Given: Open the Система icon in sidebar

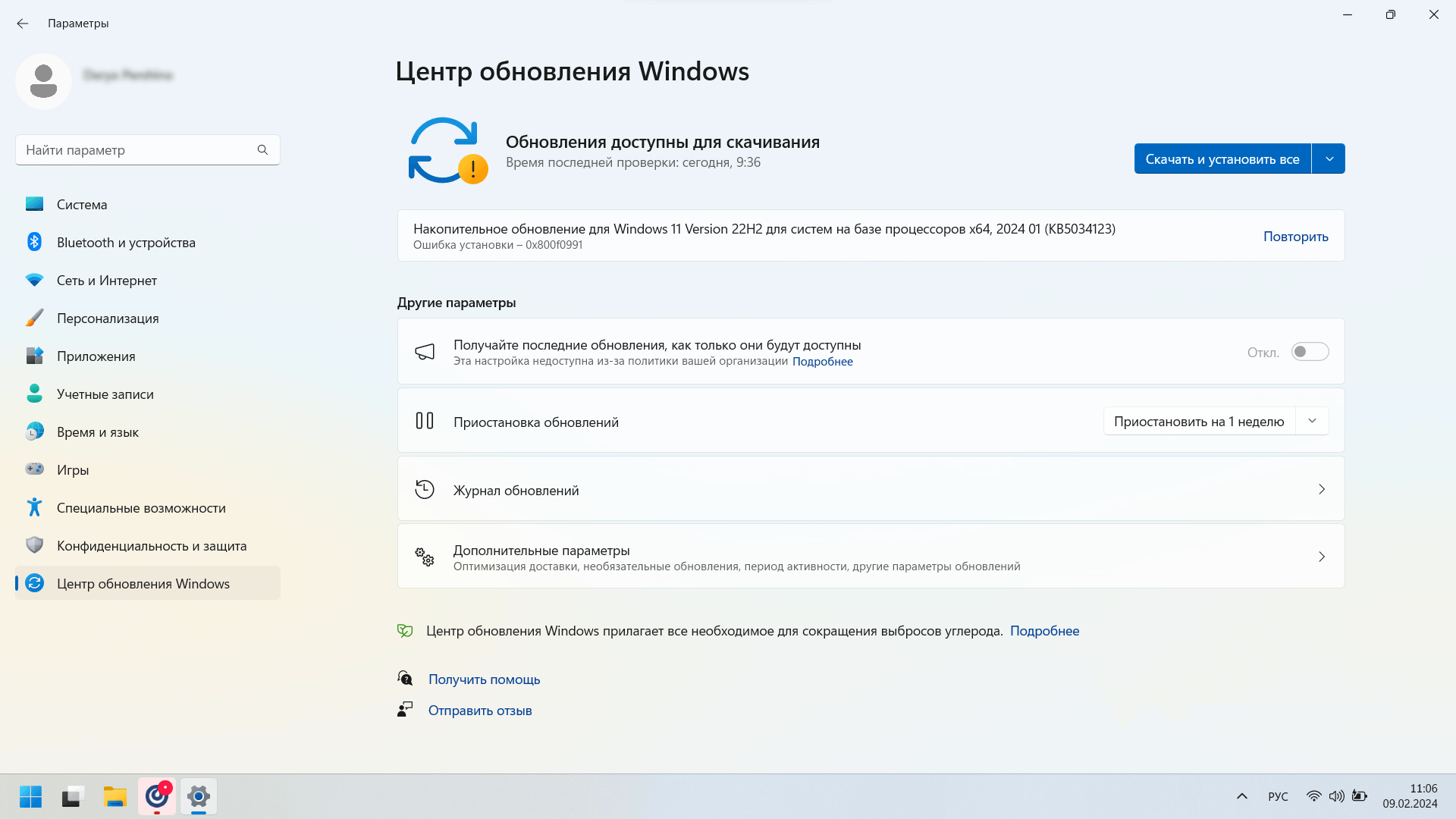Looking at the screenshot, I should 34,204.
